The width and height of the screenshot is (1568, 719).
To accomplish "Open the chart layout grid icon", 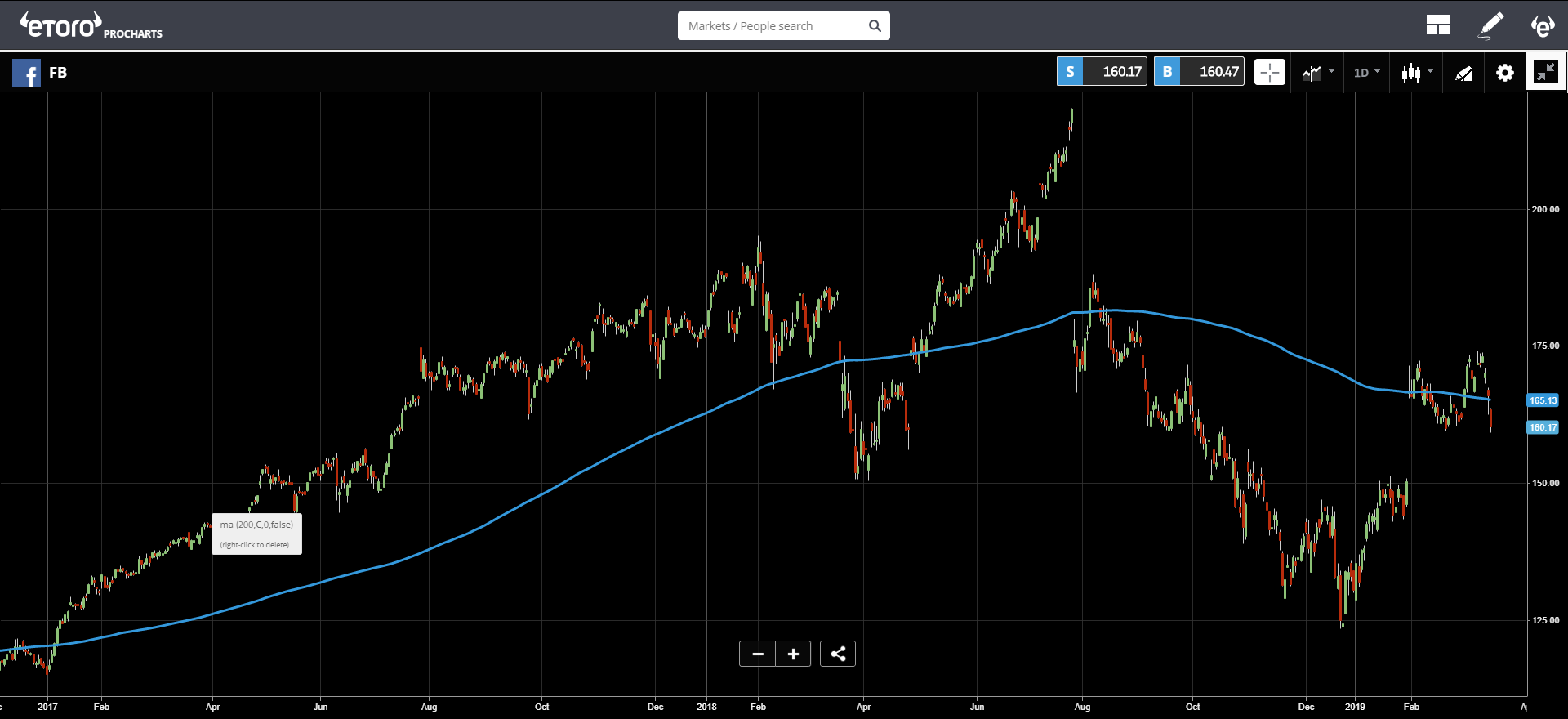I will (x=1437, y=25).
